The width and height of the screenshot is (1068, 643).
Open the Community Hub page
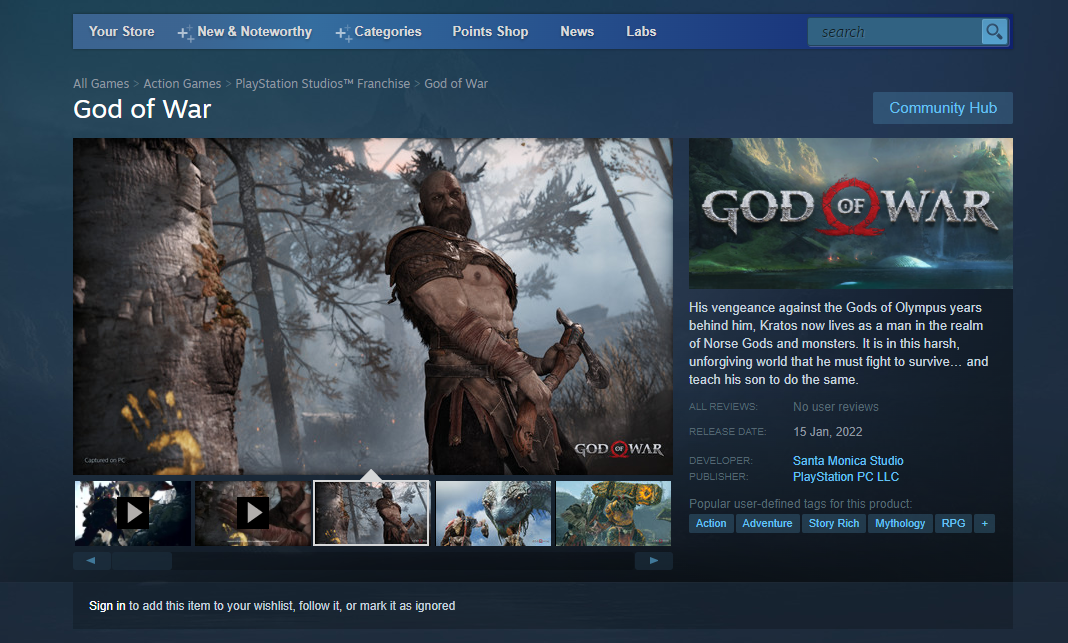(x=942, y=108)
